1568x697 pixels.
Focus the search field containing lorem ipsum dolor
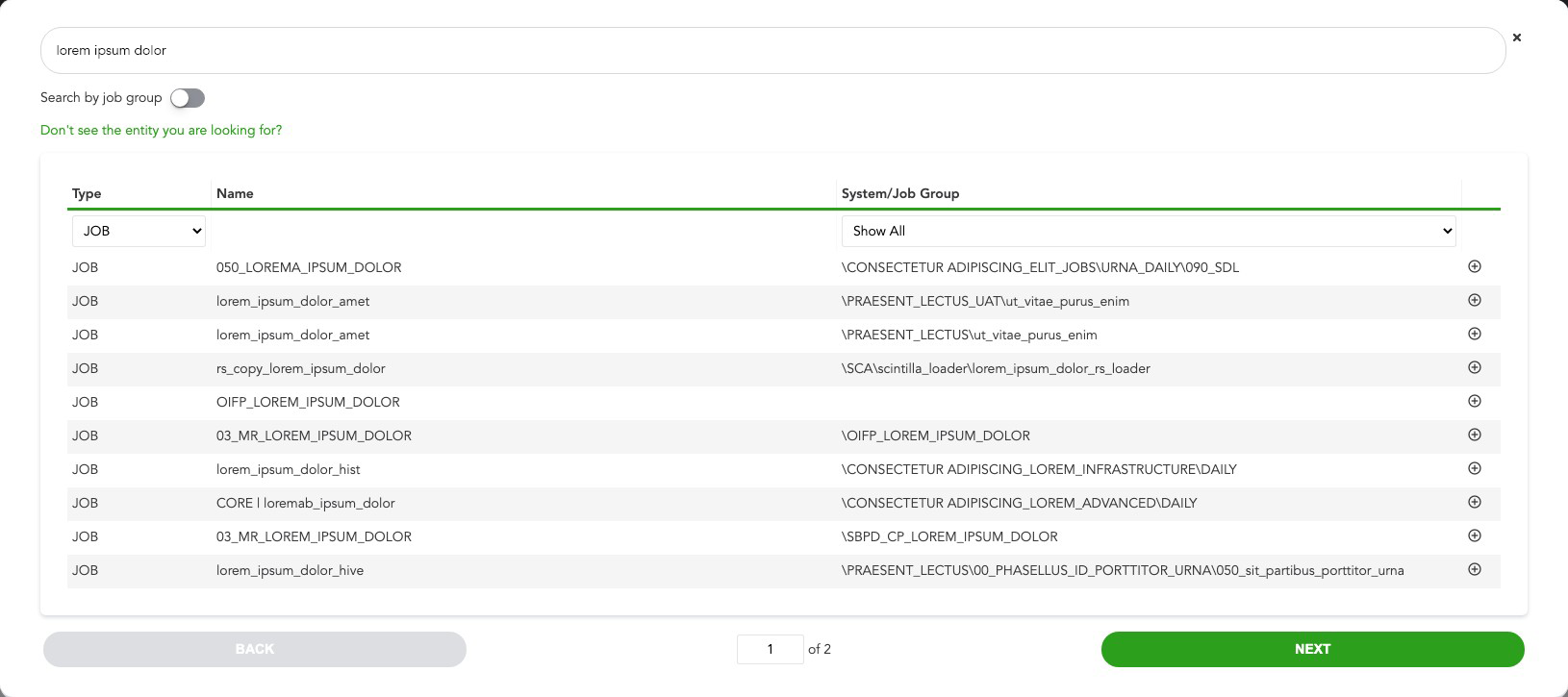point(772,50)
